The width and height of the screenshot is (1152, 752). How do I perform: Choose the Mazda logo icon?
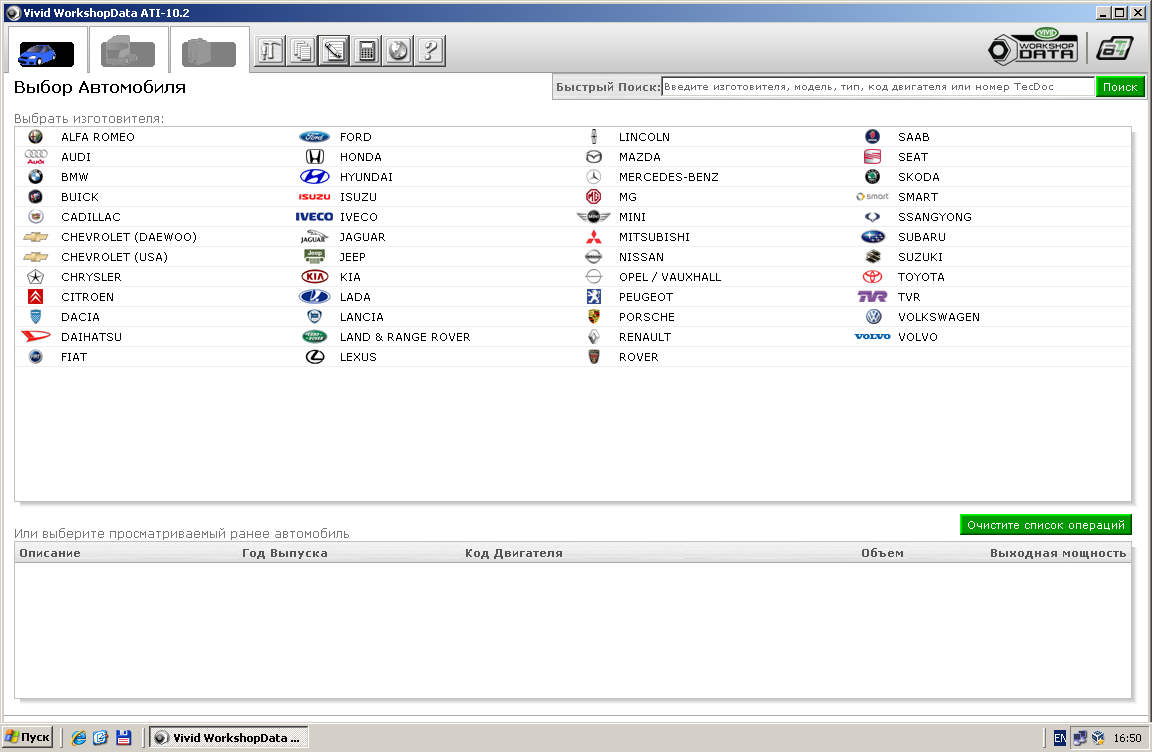(x=594, y=156)
